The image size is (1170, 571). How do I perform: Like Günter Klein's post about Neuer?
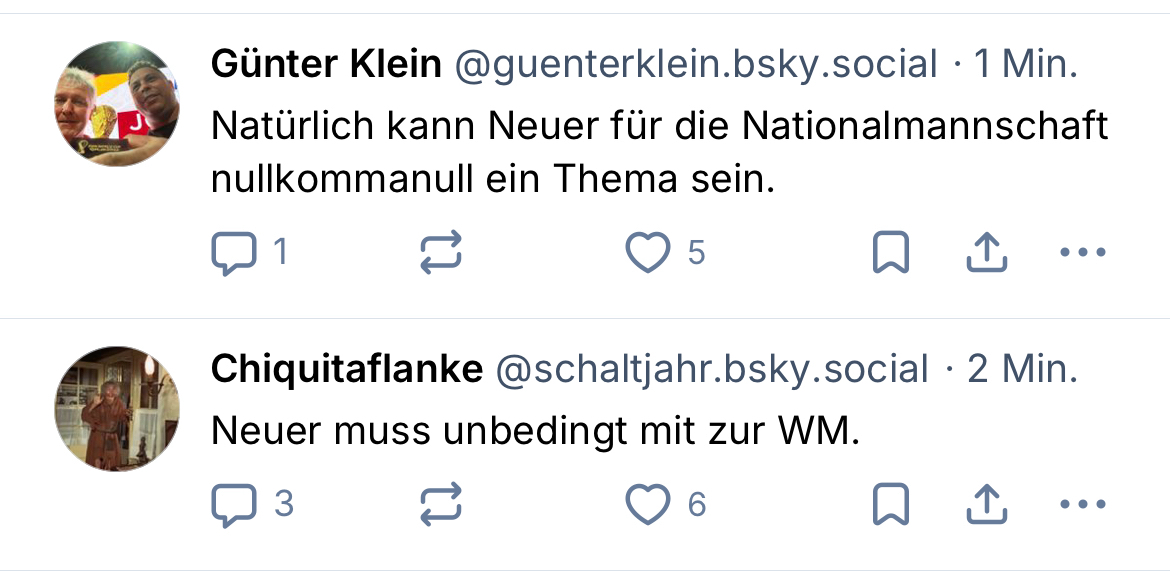coord(647,253)
